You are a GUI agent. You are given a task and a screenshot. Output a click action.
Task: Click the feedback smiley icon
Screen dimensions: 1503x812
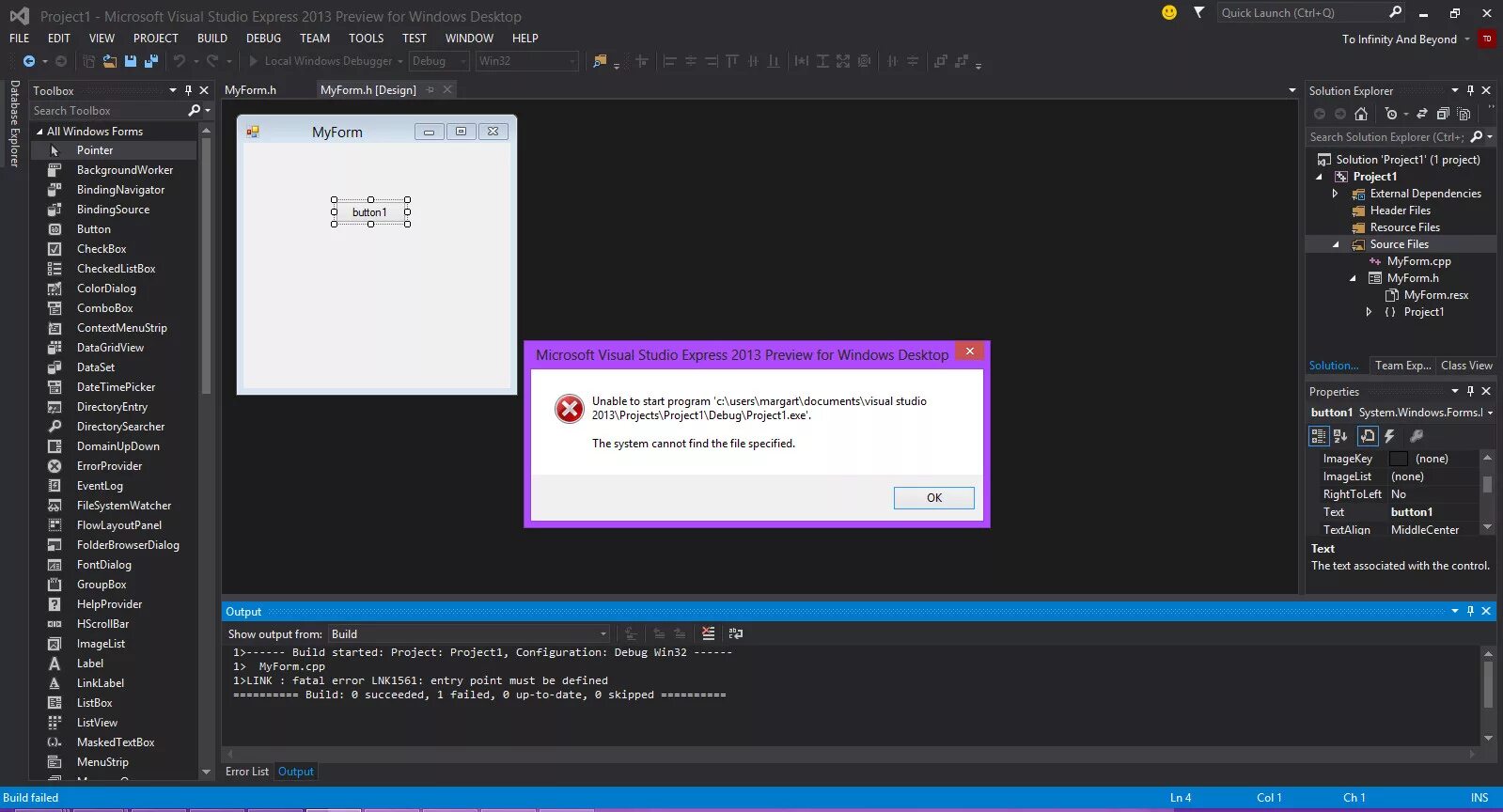coord(1169,12)
